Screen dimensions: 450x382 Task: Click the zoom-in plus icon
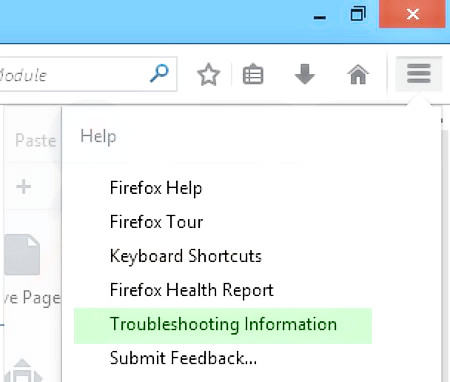[24, 186]
